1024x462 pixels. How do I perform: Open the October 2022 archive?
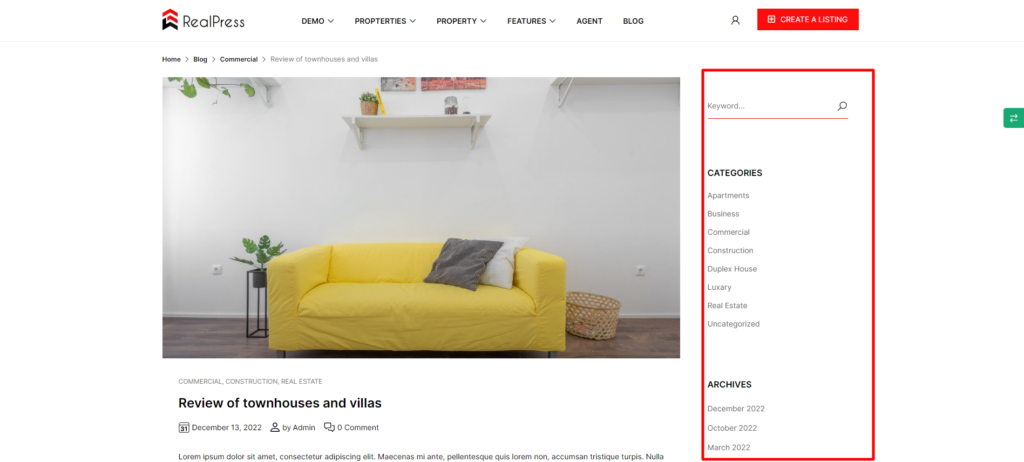(732, 428)
